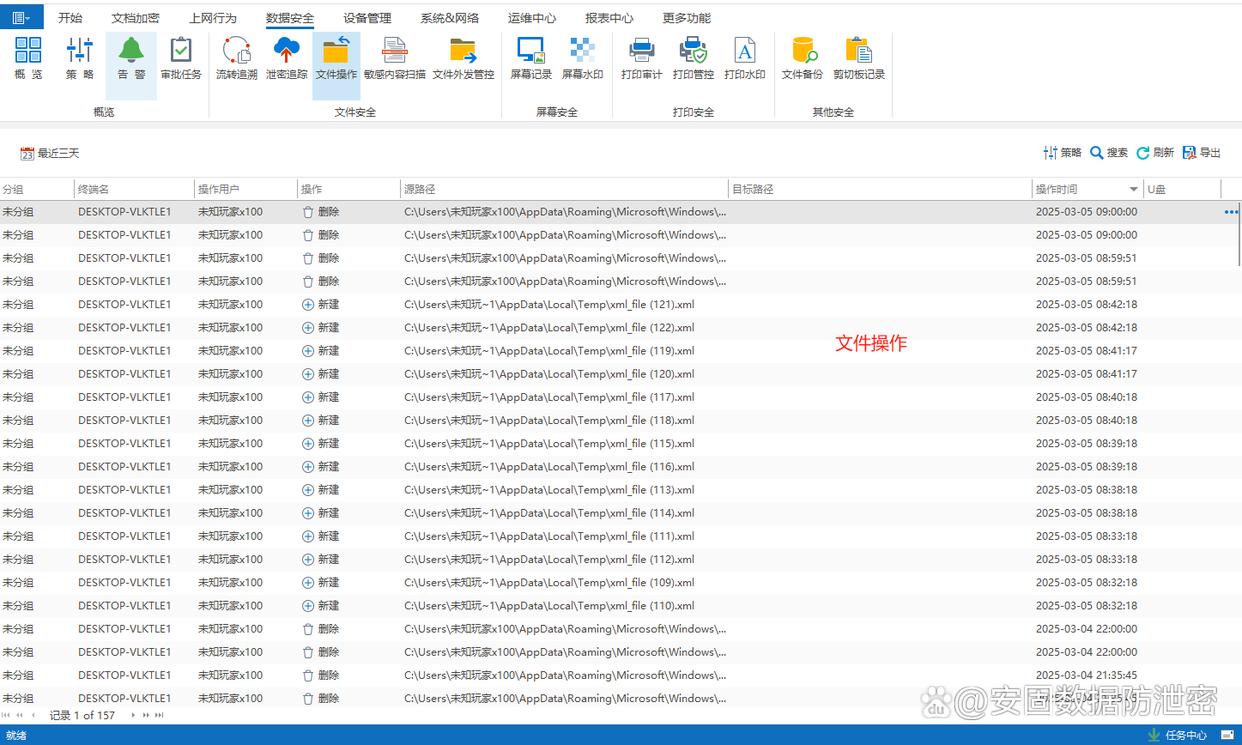
Task: Click the 搜索 search button
Action: pos(1108,153)
